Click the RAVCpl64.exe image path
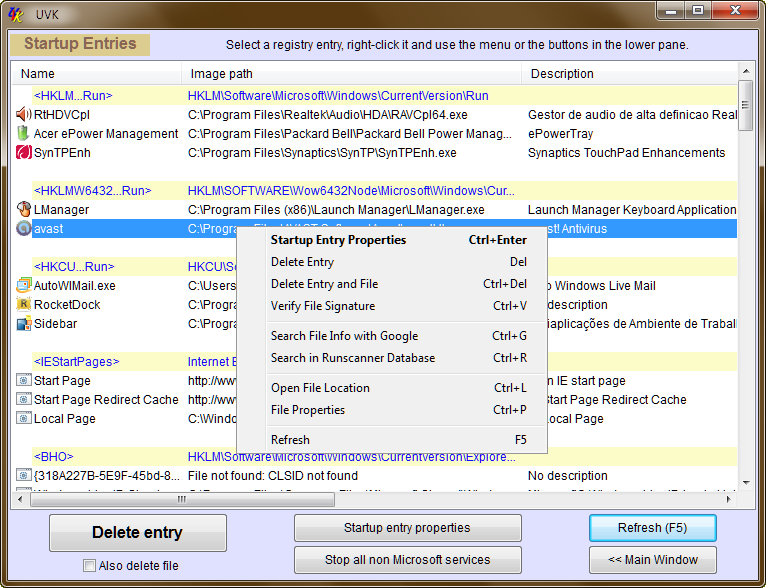The image size is (766, 588). click(328, 115)
